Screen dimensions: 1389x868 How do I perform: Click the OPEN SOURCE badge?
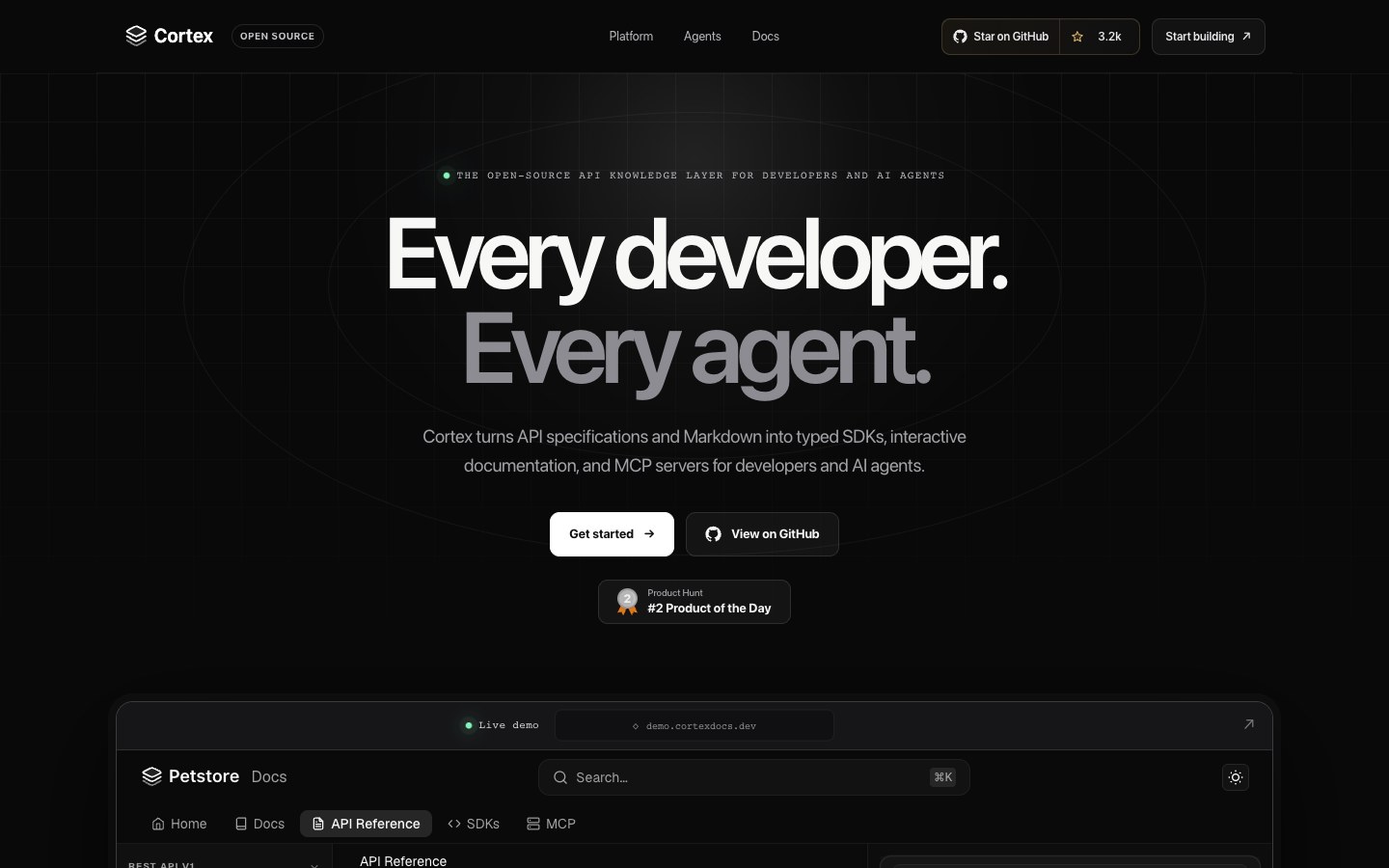[x=277, y=36]
